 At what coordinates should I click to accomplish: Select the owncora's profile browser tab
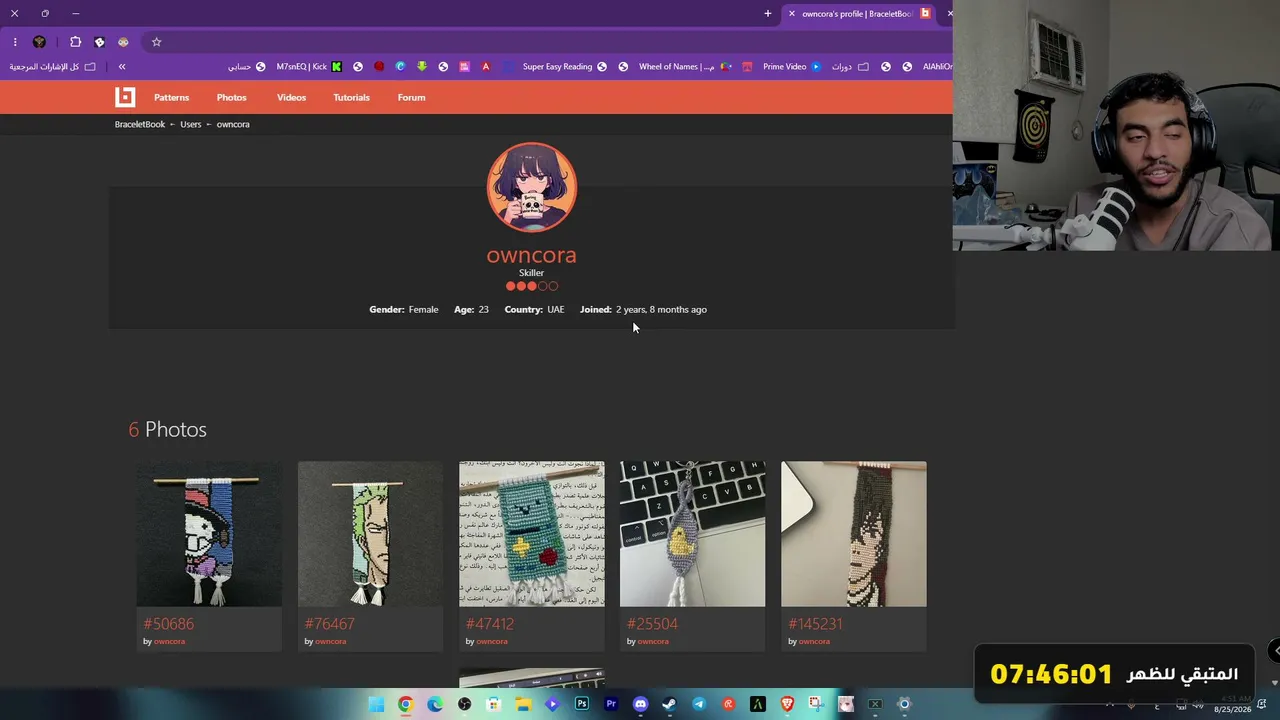tap(860, 14)
